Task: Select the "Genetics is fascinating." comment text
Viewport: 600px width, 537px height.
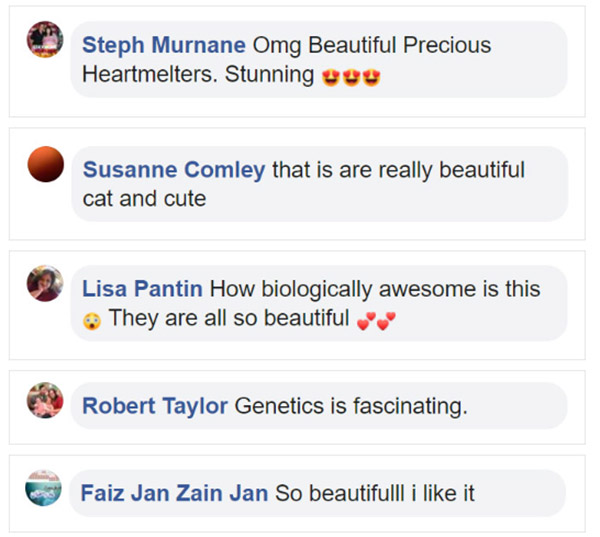Action: pyautogui.click(x=351, y=406)
